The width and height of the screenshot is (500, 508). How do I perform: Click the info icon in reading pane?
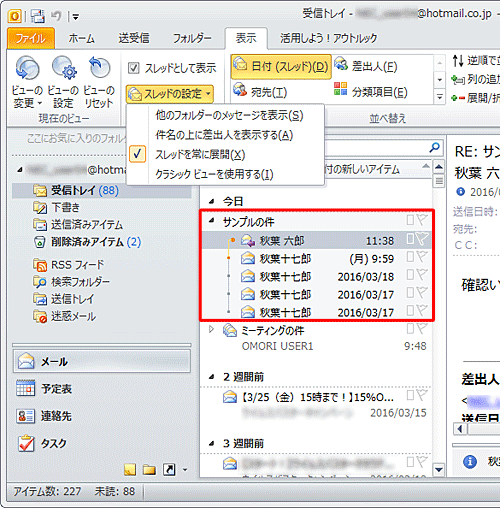470,462
